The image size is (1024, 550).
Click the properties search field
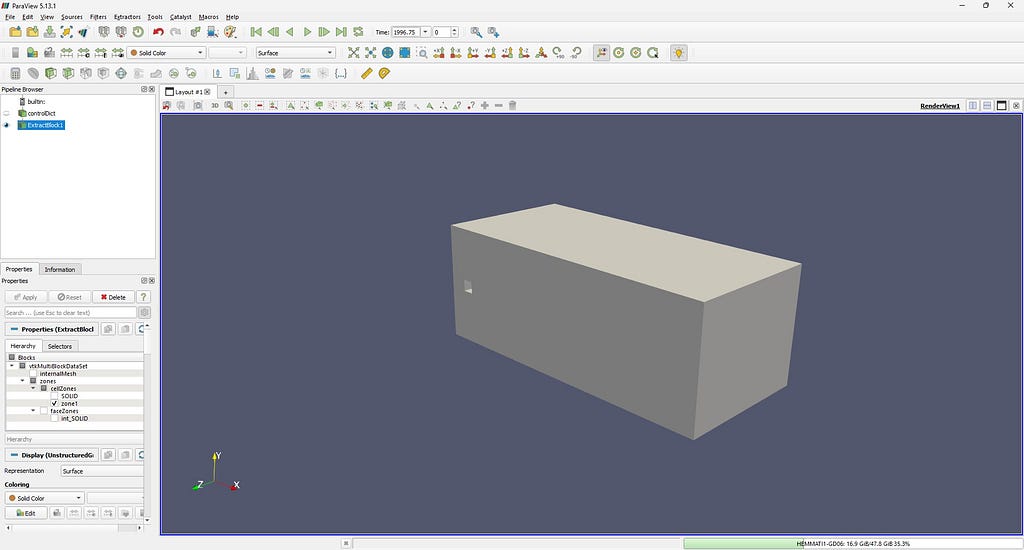coord(71,313)
